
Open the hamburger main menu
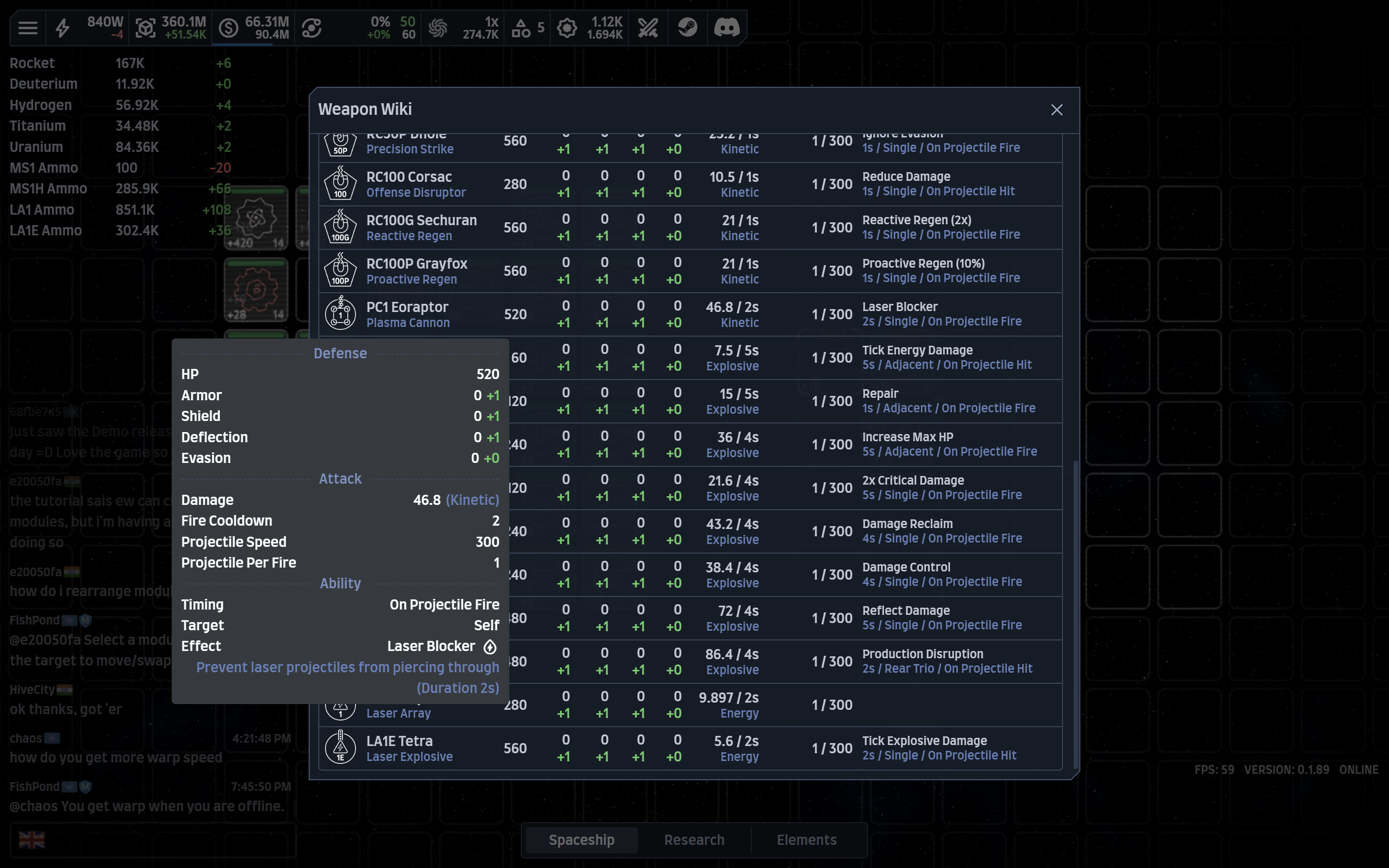pyautogui.click(x=27, y=27)
